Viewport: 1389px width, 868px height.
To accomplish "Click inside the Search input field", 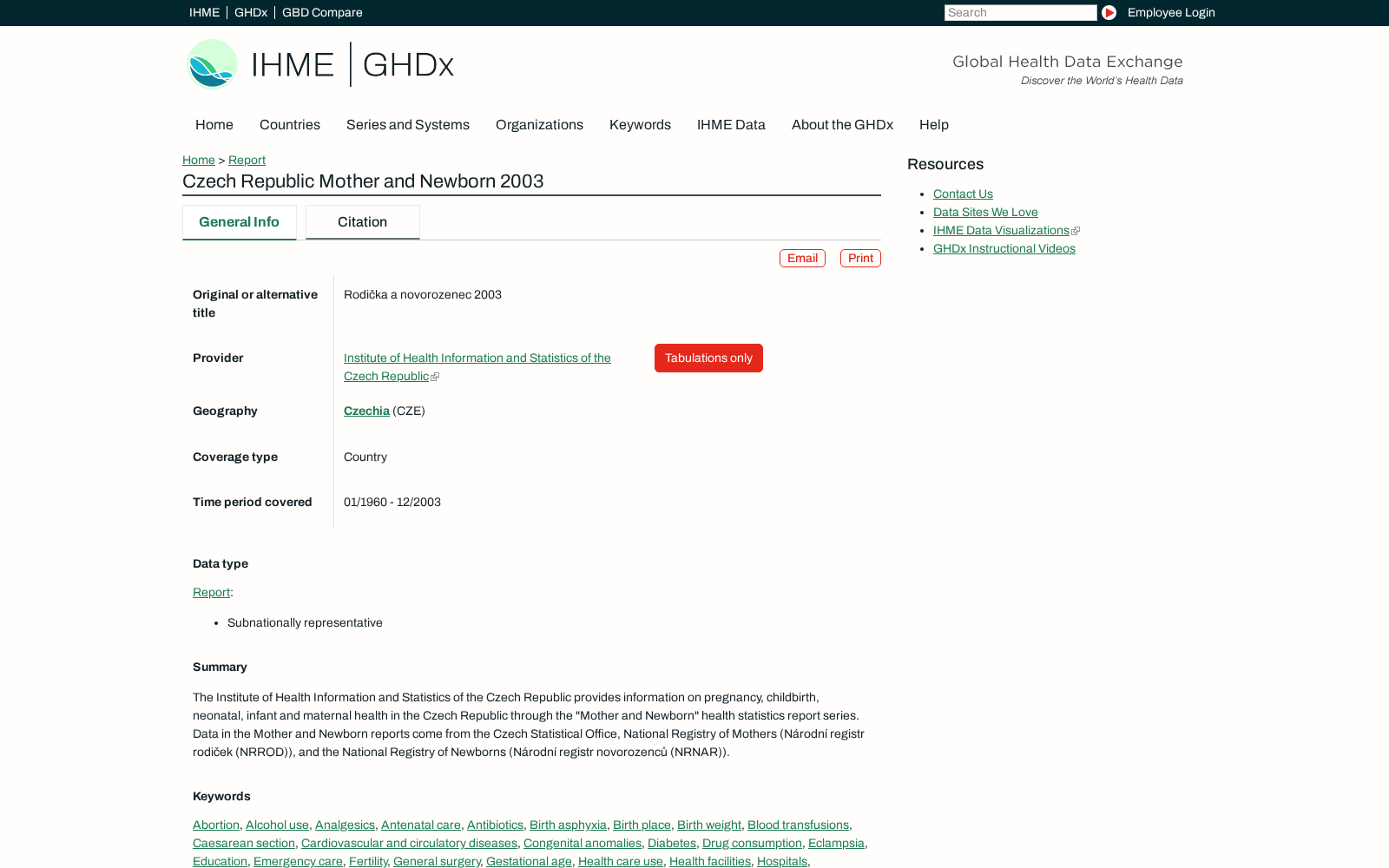I will (x=1020, y=12).
